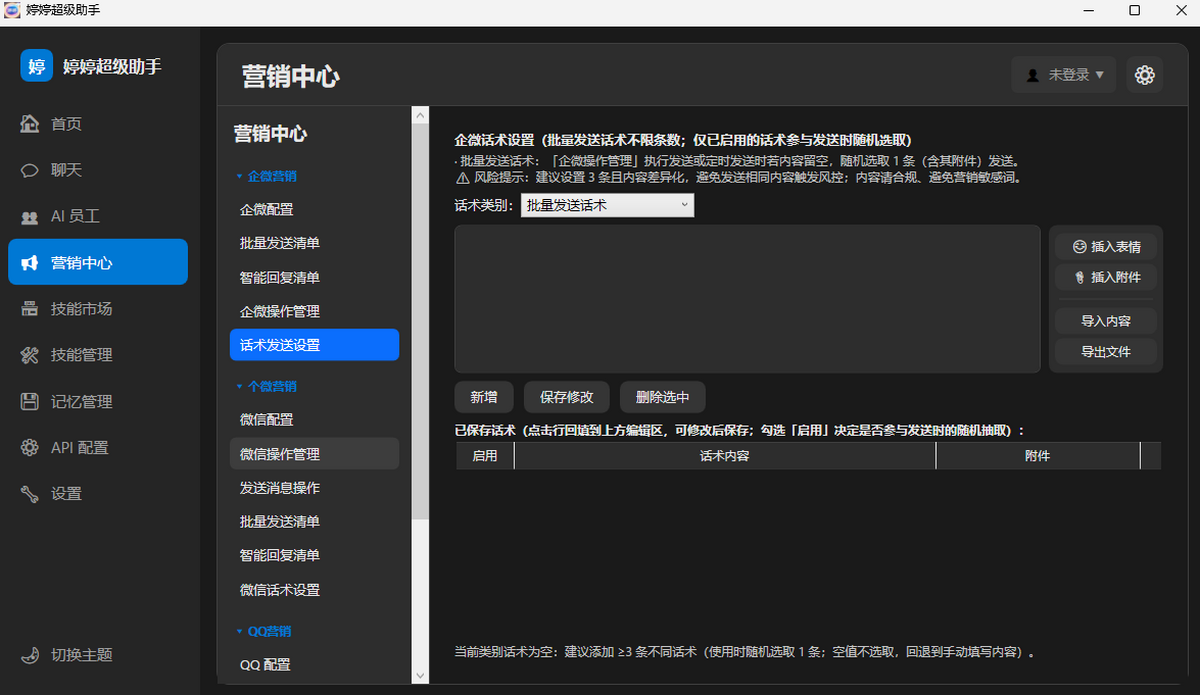Collapse the 企微营销 tree section
Image resolution: width=1200 pixels, height=695 pixels.
(x=266, y=176)
